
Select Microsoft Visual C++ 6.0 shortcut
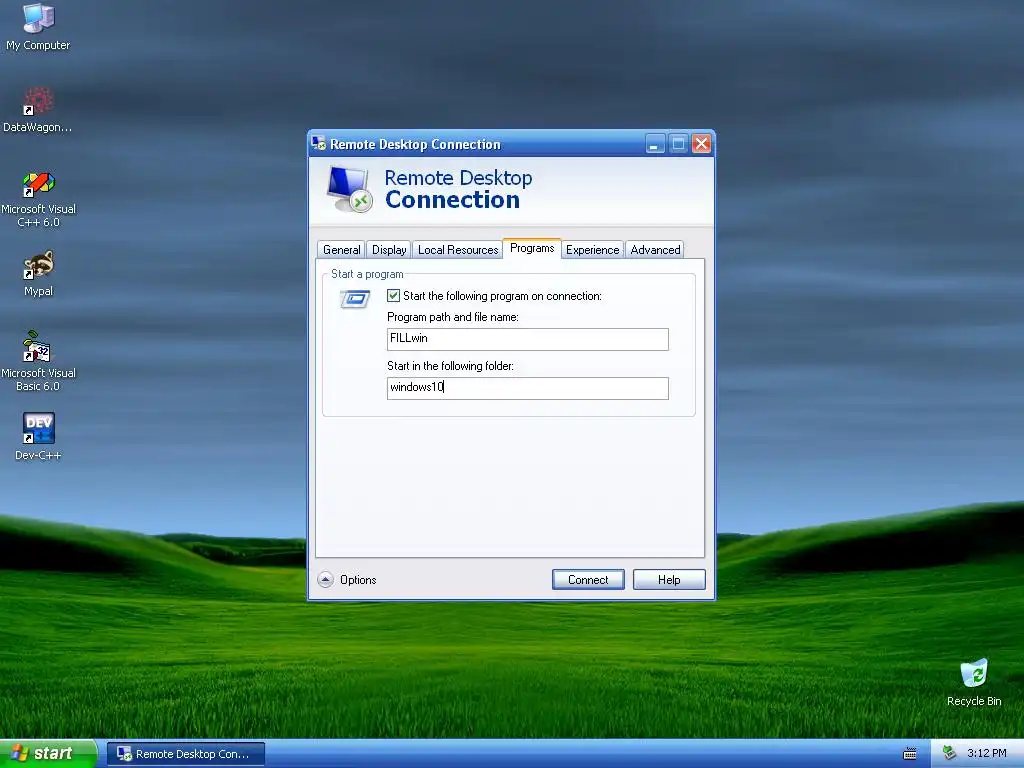[38, 199]
